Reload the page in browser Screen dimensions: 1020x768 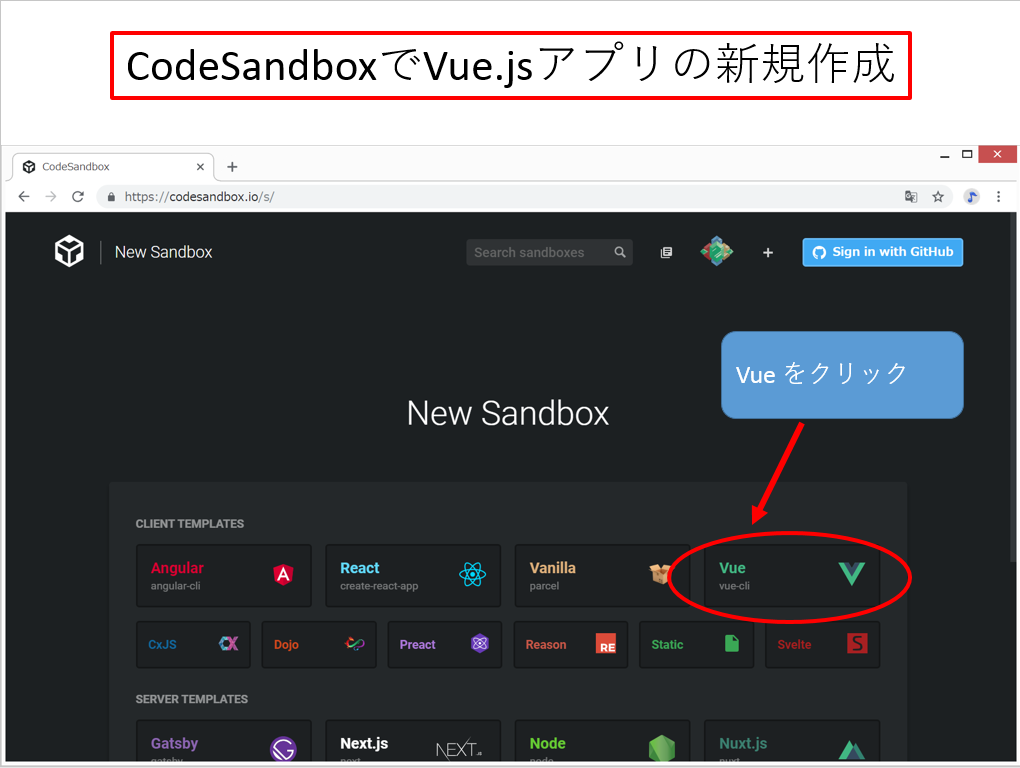(x=78, y=197)
